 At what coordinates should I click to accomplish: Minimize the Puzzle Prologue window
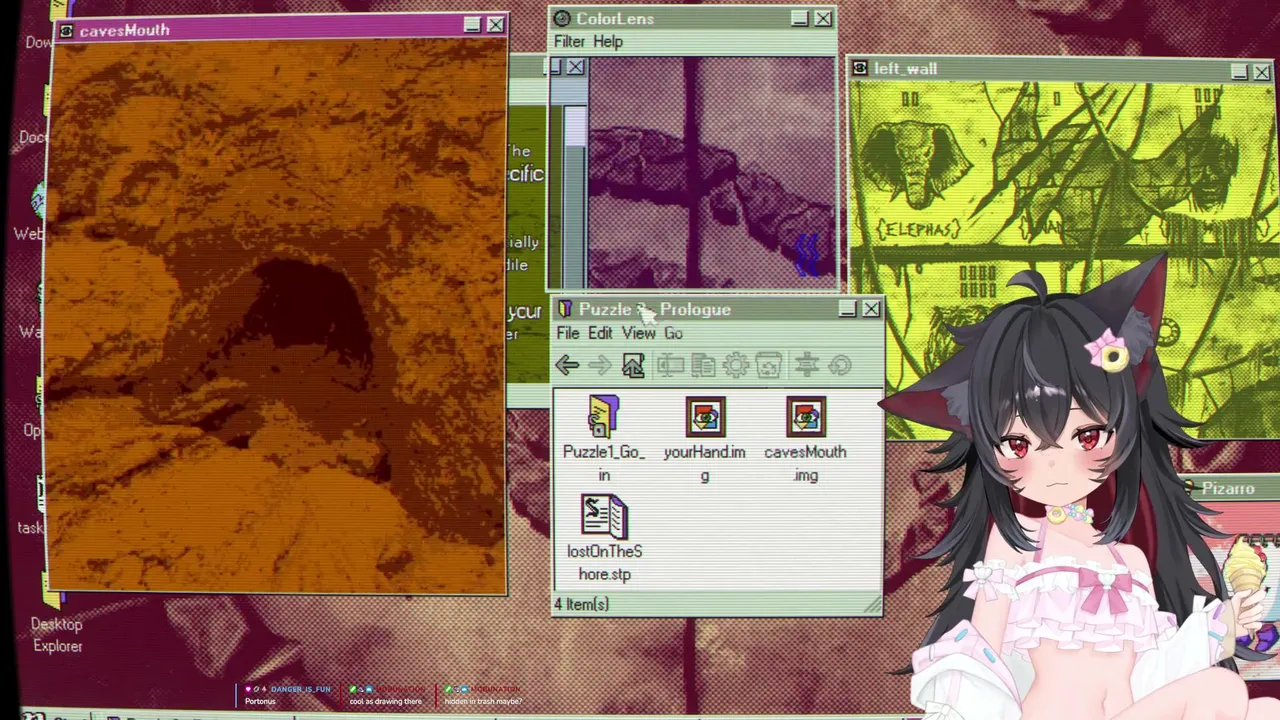pyautogui.click(x=848, y=309)
